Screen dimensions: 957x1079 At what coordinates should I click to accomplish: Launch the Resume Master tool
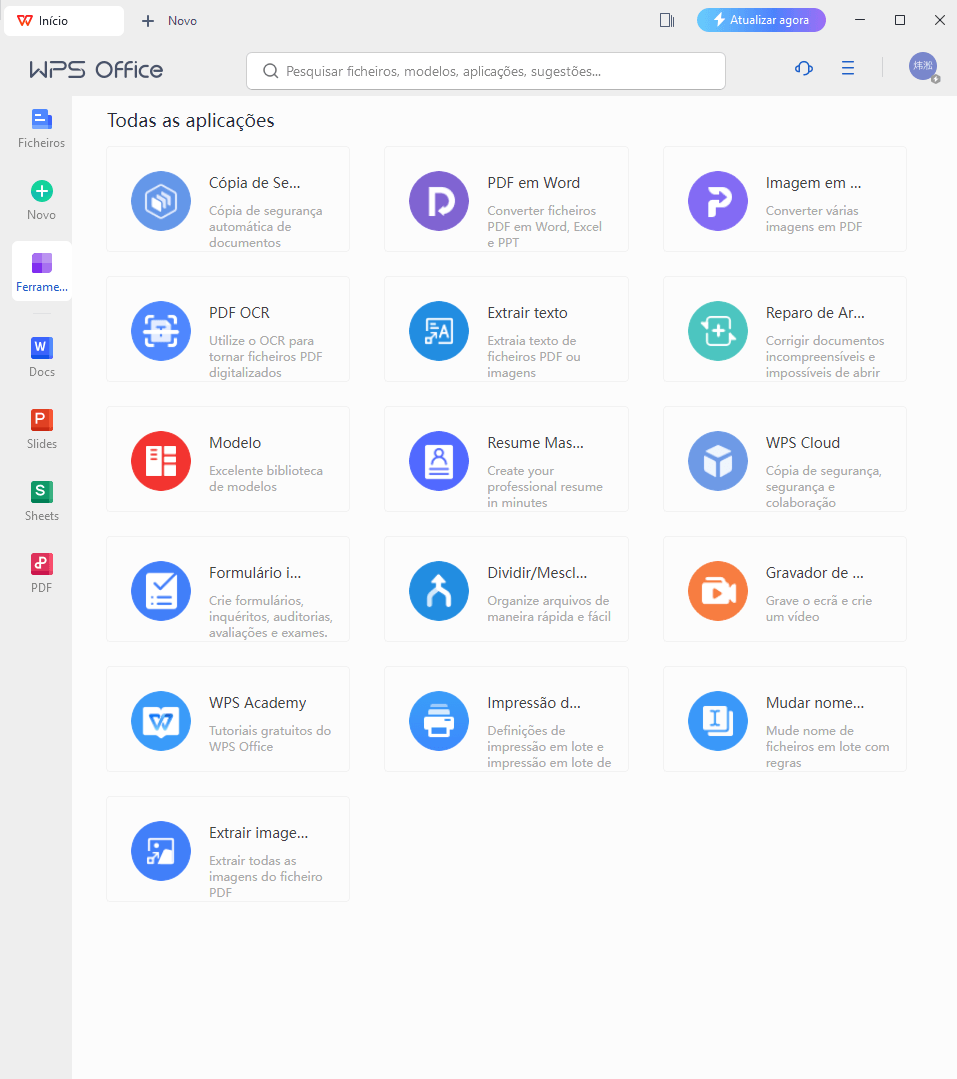point(505,459)
